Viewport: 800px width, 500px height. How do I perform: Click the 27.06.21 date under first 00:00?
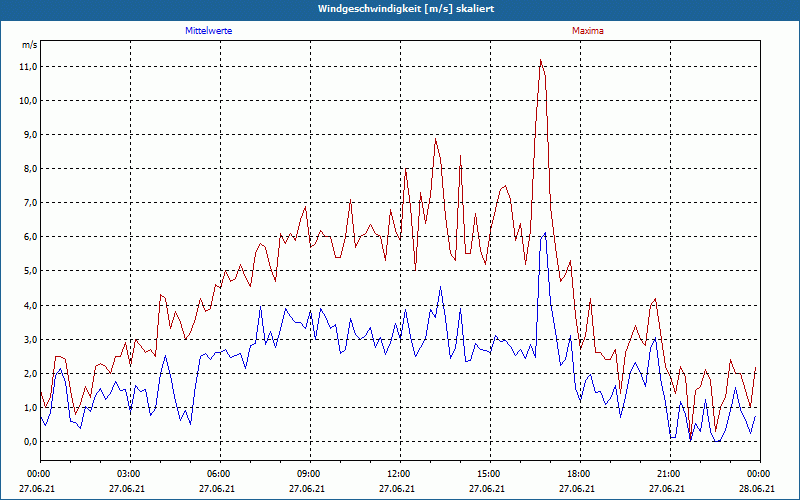tap(37, 489)
